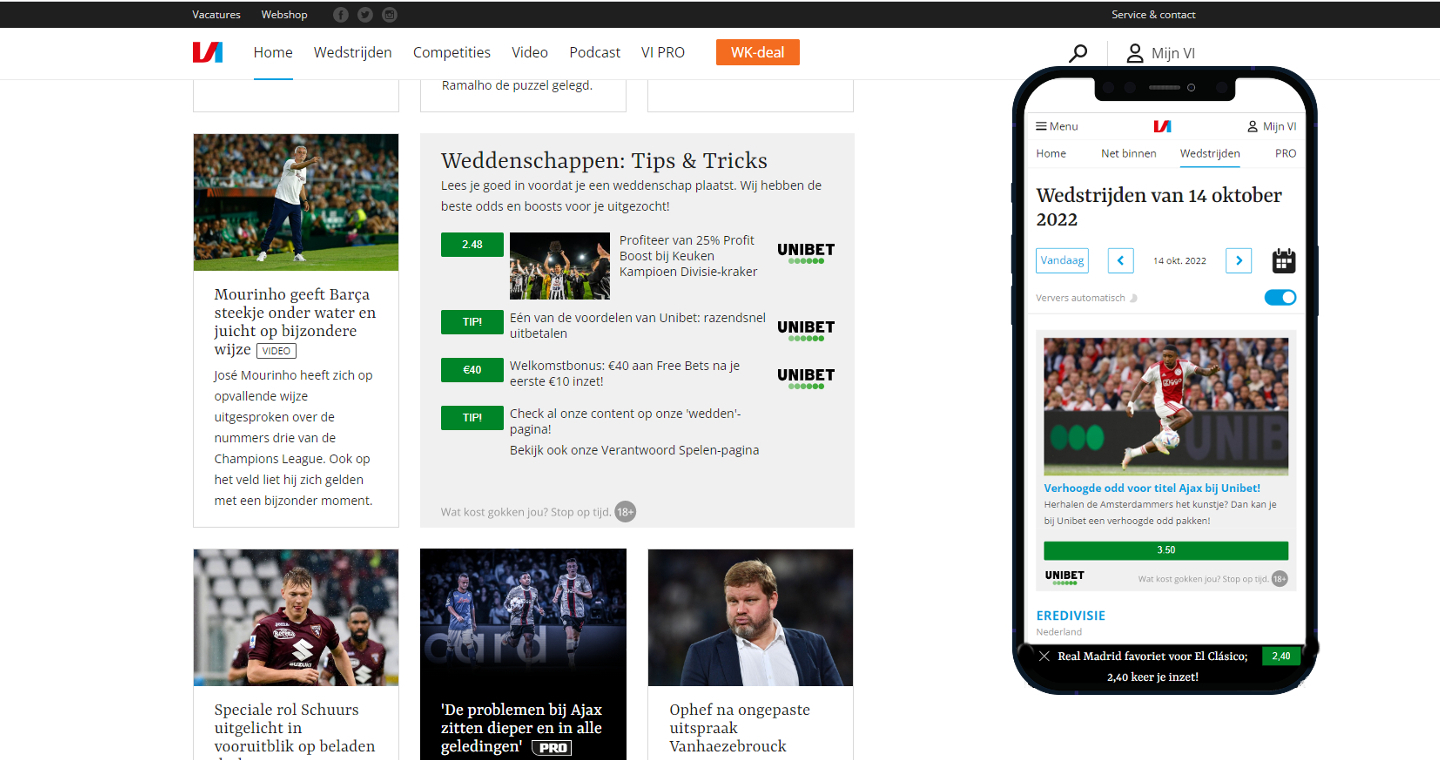Open the Home tab in the main navigation
Image resolution: width=1440 pixels, height=760 pixels.
tap(273, 52)
